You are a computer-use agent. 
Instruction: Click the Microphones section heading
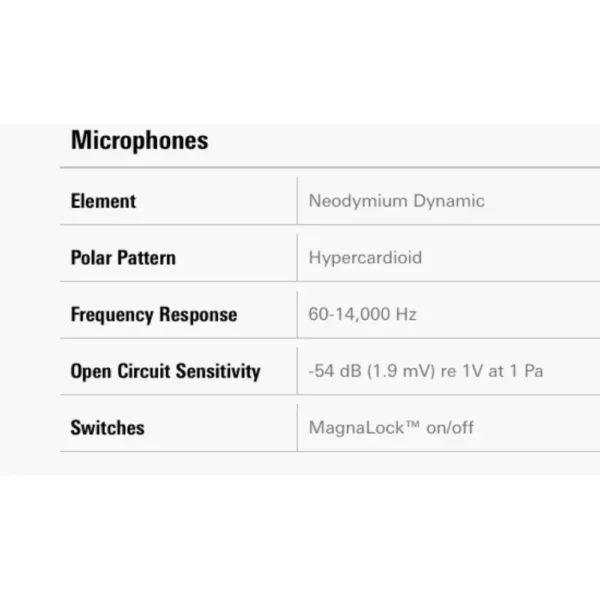tap(140, 141)
